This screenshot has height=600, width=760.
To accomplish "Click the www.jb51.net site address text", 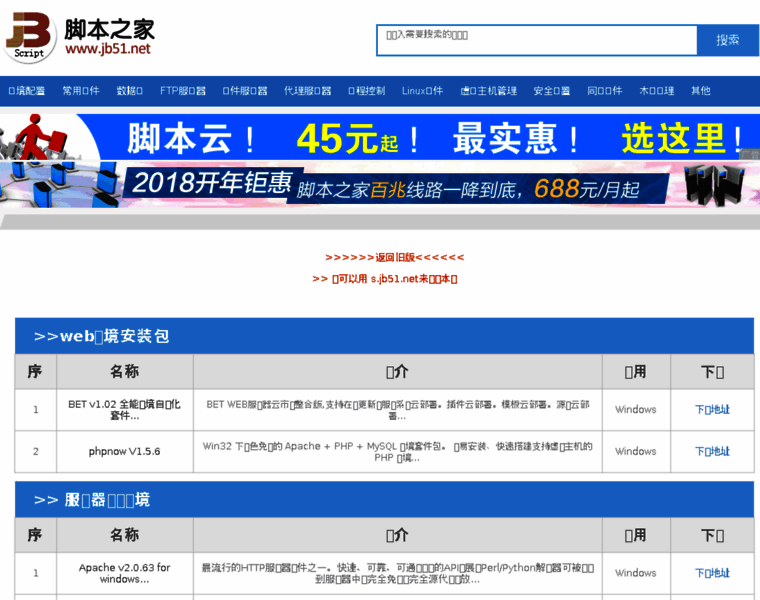I will pyautogui.click(x=108, y=49).
